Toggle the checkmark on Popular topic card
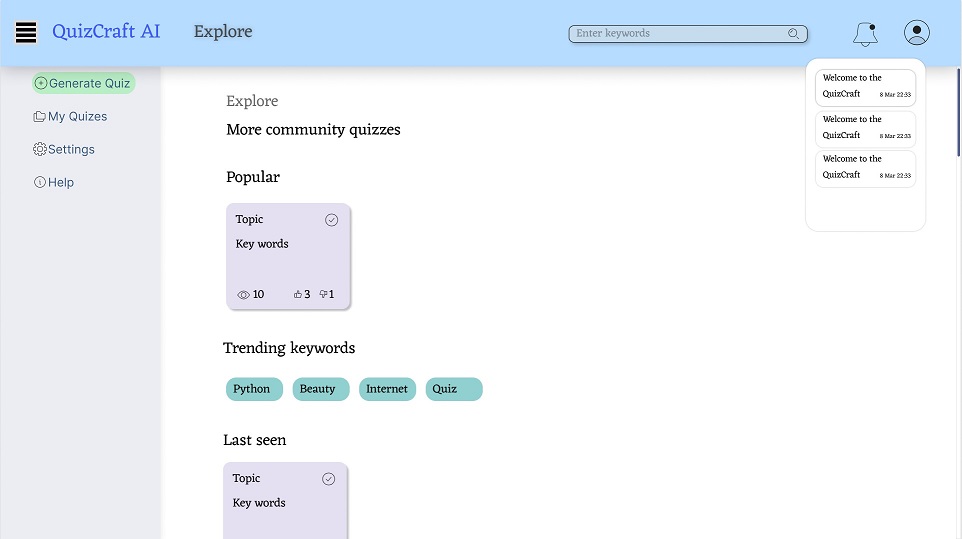 coord(332,220)
